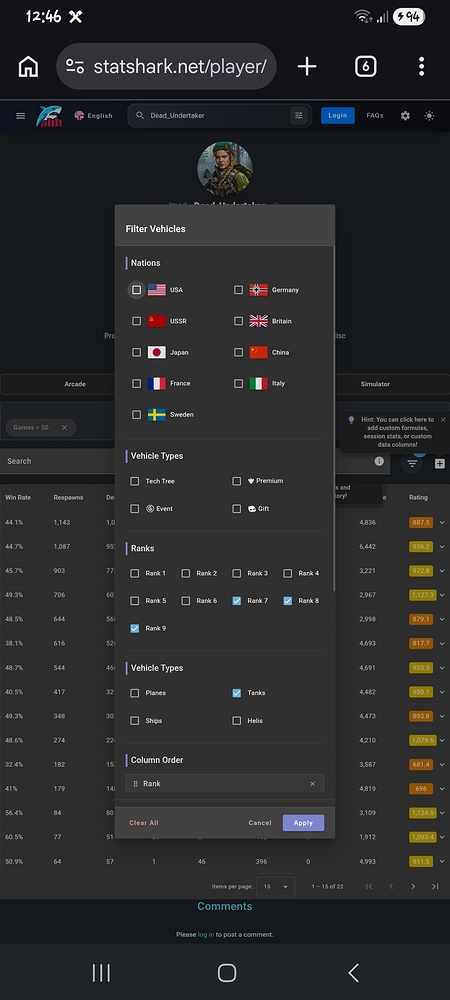Open the English language selector
Image resolution: width=450 pixels, height=1000 pixels.
[93, 115]
